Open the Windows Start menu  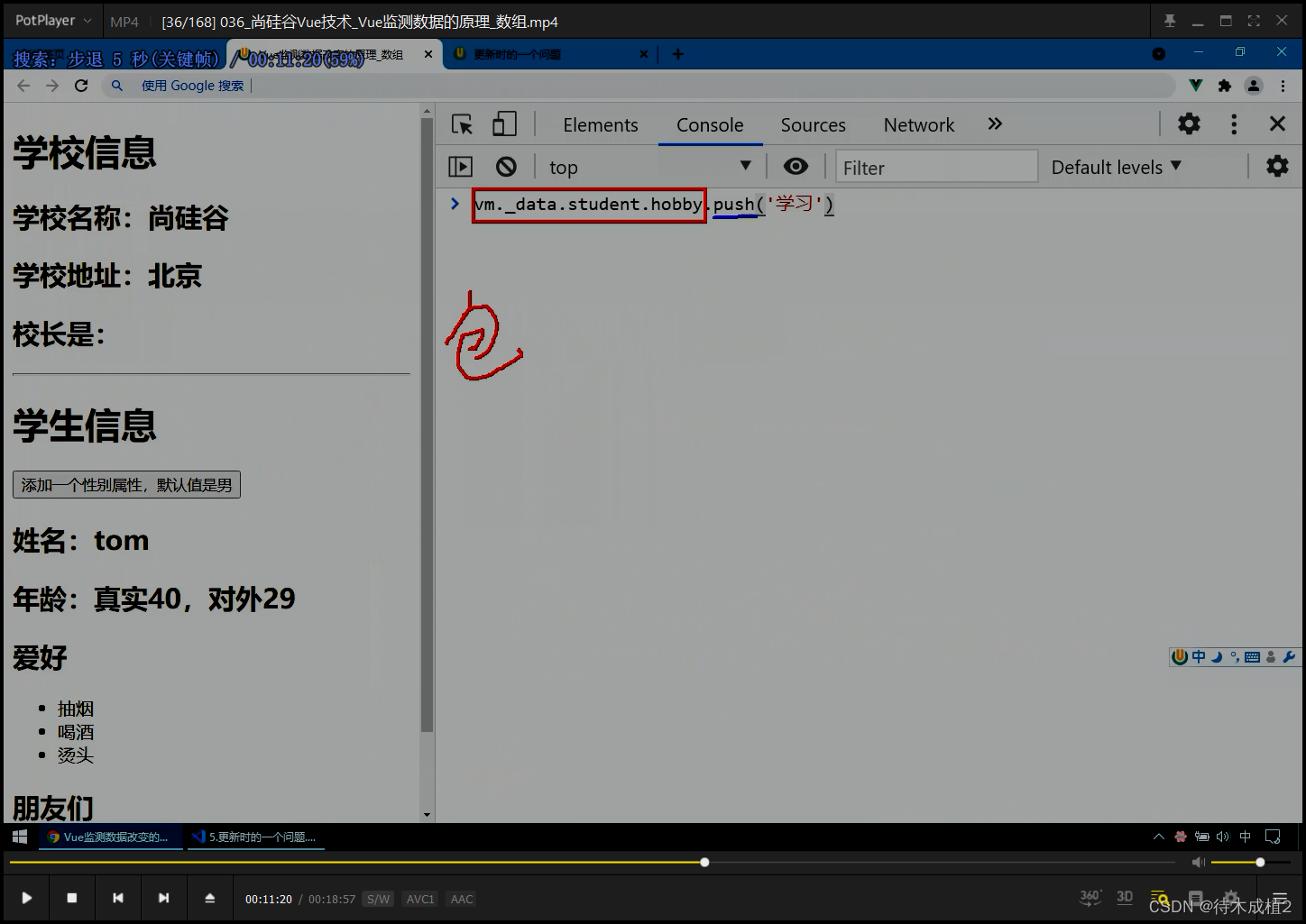[x=20, y=837]
